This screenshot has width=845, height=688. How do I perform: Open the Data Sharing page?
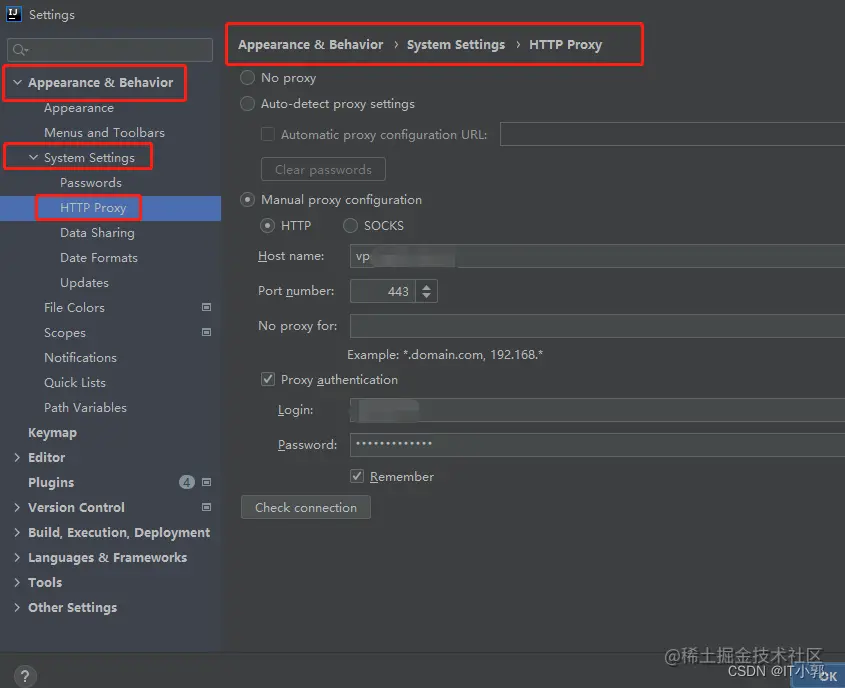(x=97, y=233)
